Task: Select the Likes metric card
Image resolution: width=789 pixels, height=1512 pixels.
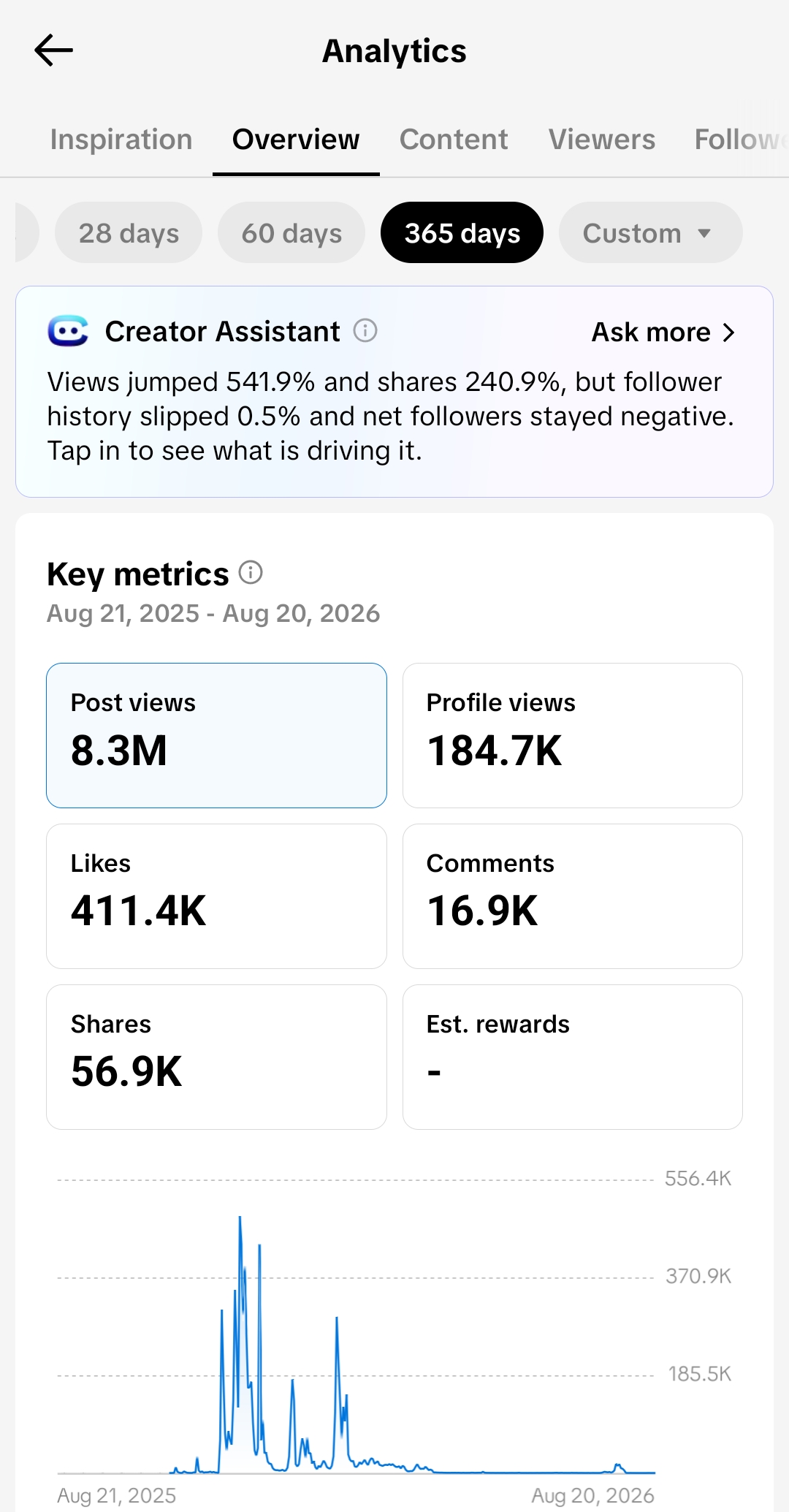Action: coord(216,896)
